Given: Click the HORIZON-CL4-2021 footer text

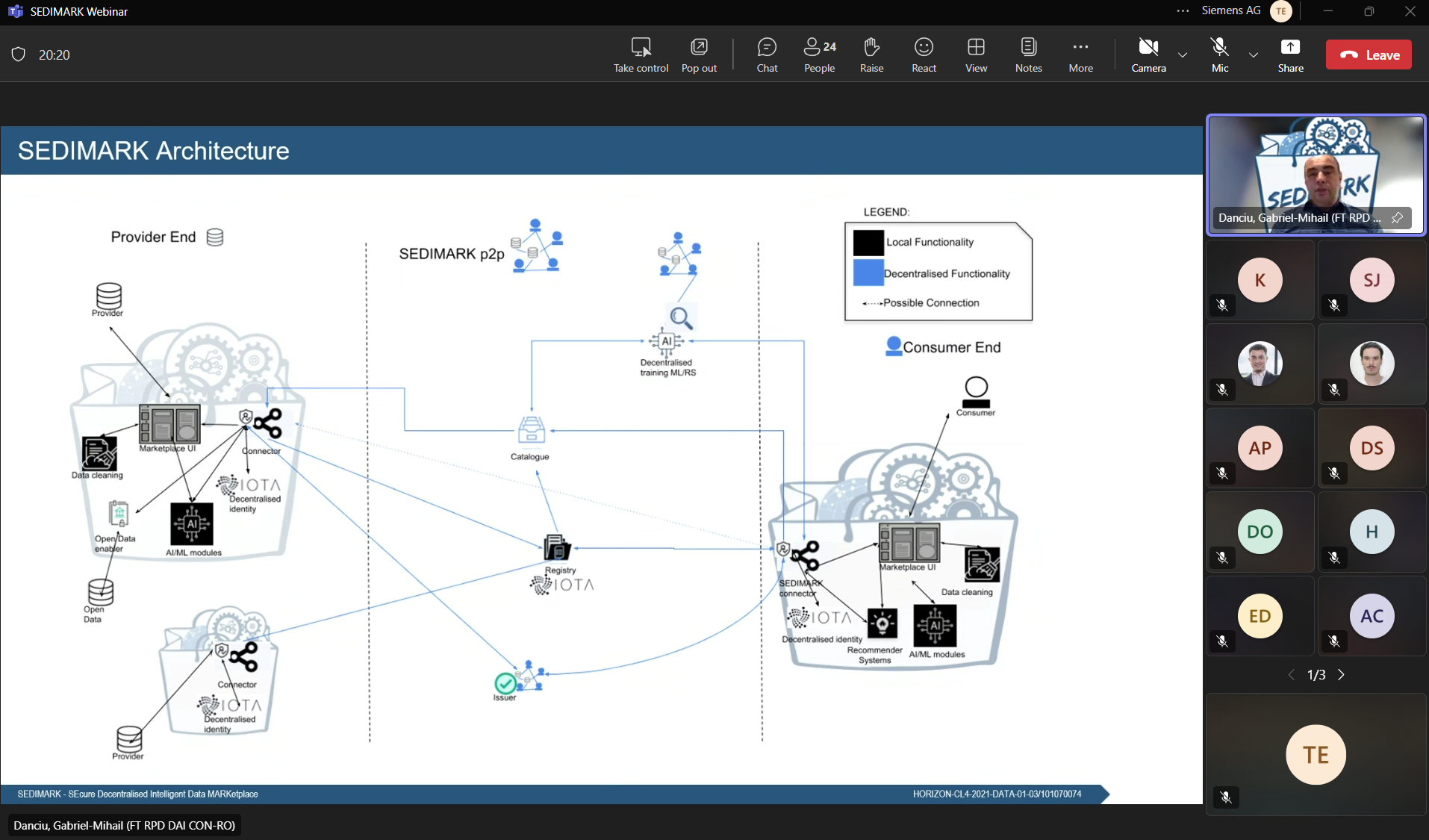Looking at the screenshot, I should [997, 794].
